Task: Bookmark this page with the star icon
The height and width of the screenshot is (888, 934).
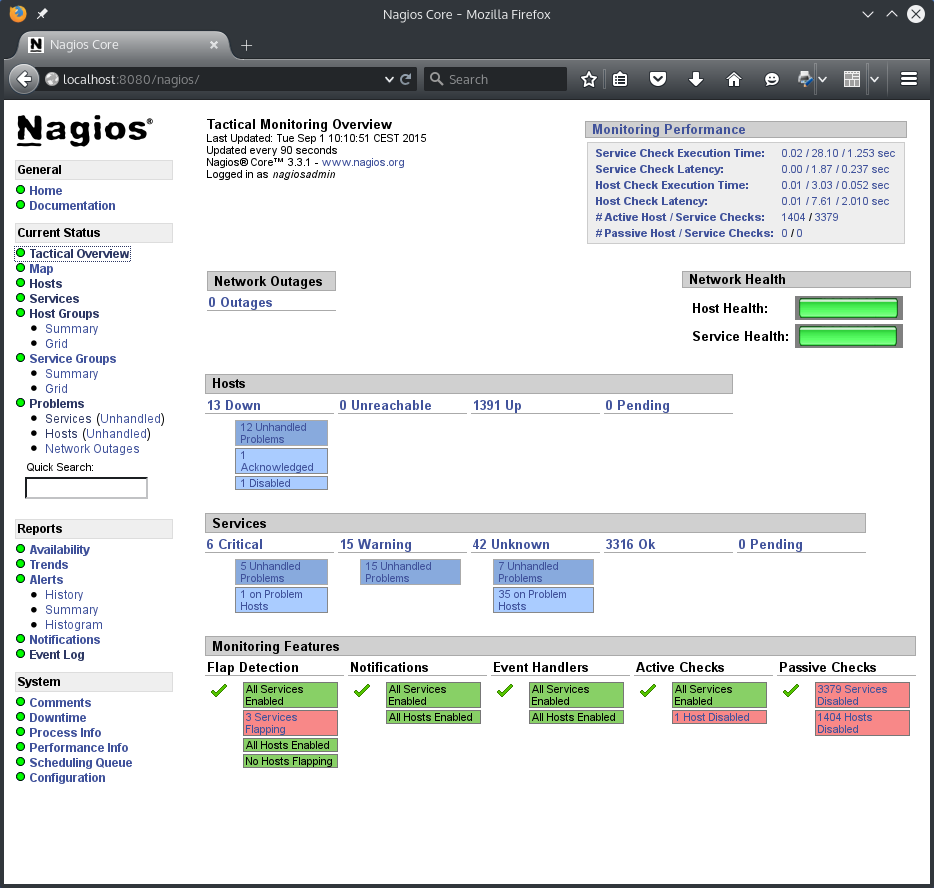Action: pos(589,79)
